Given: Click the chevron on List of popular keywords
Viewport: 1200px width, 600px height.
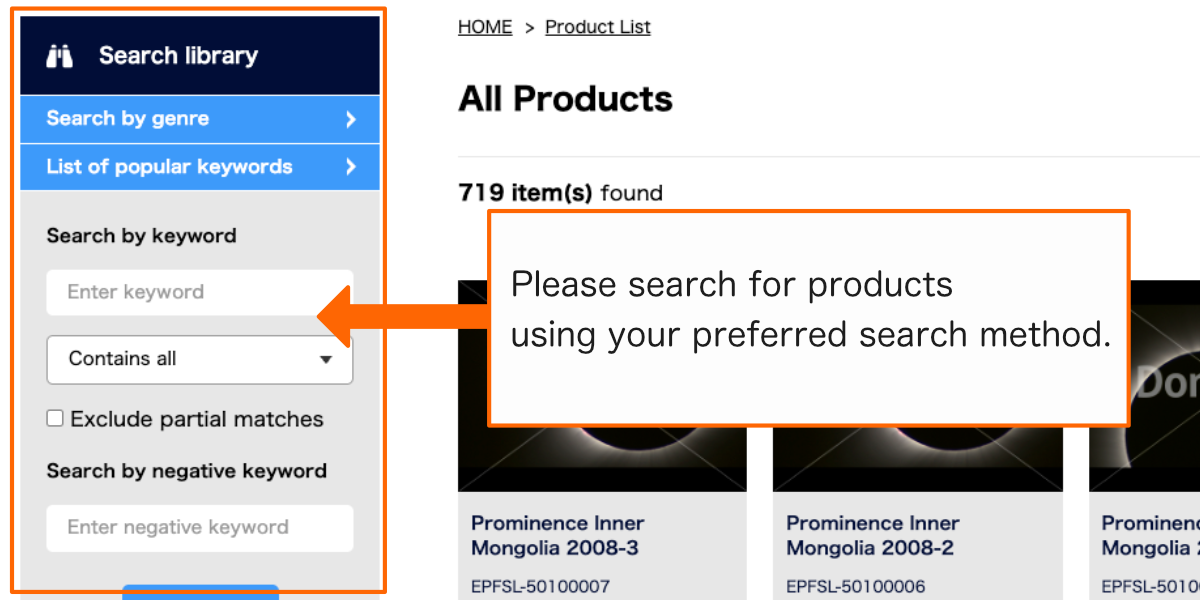Looking at the screenshot, I should click(352, 166).
